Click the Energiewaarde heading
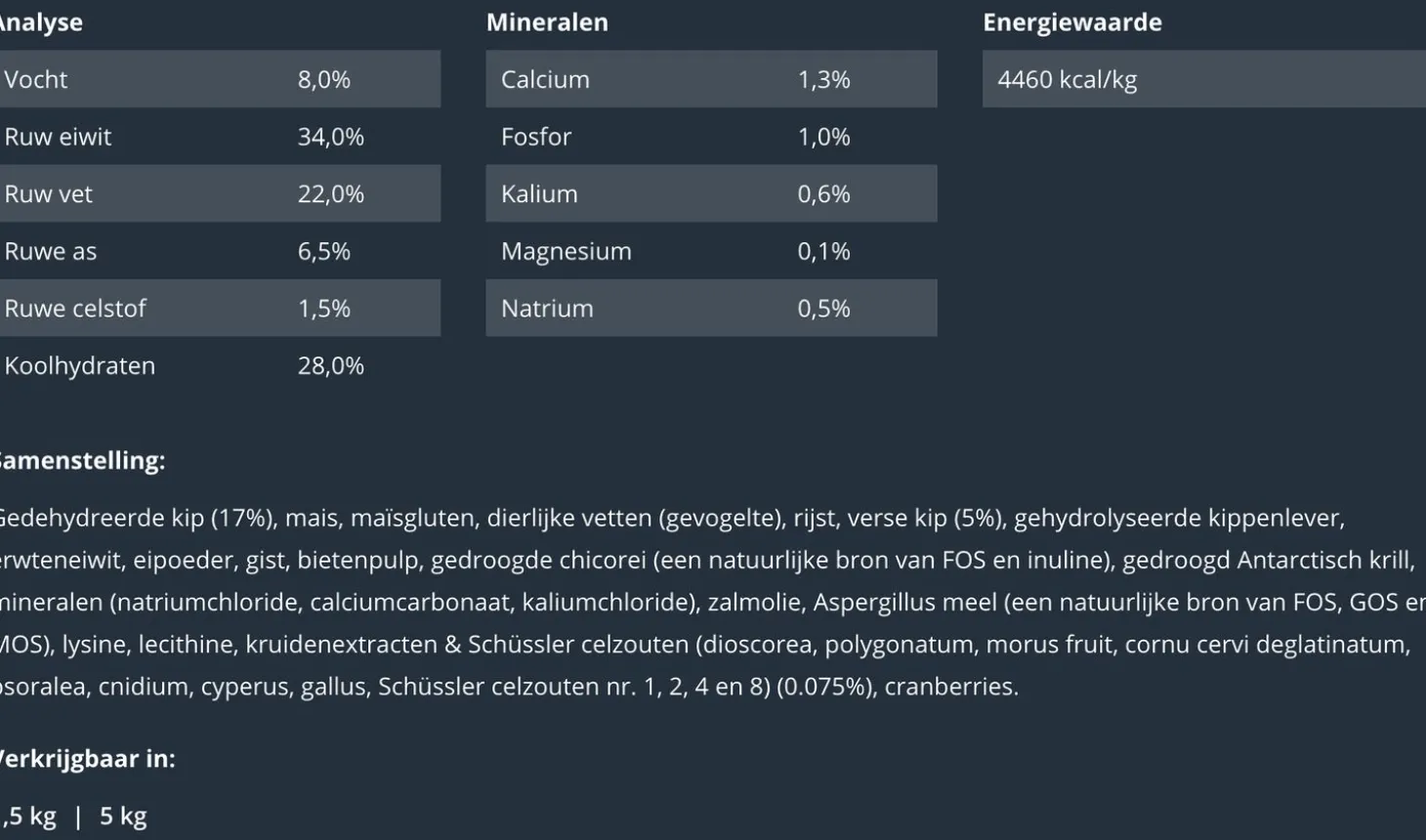Image resolution: width=1426 pixels, height=840 pixels. tap(1071, 22)
